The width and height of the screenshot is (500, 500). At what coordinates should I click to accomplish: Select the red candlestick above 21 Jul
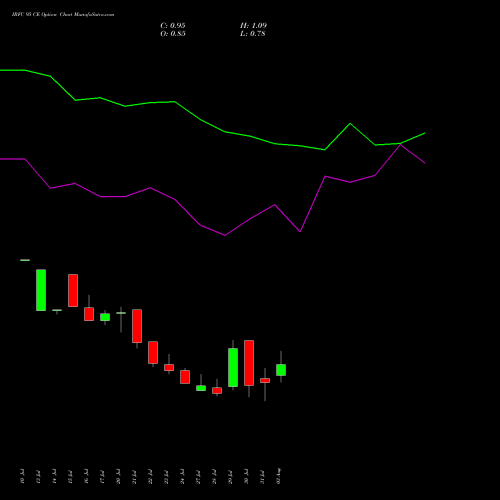137,326
